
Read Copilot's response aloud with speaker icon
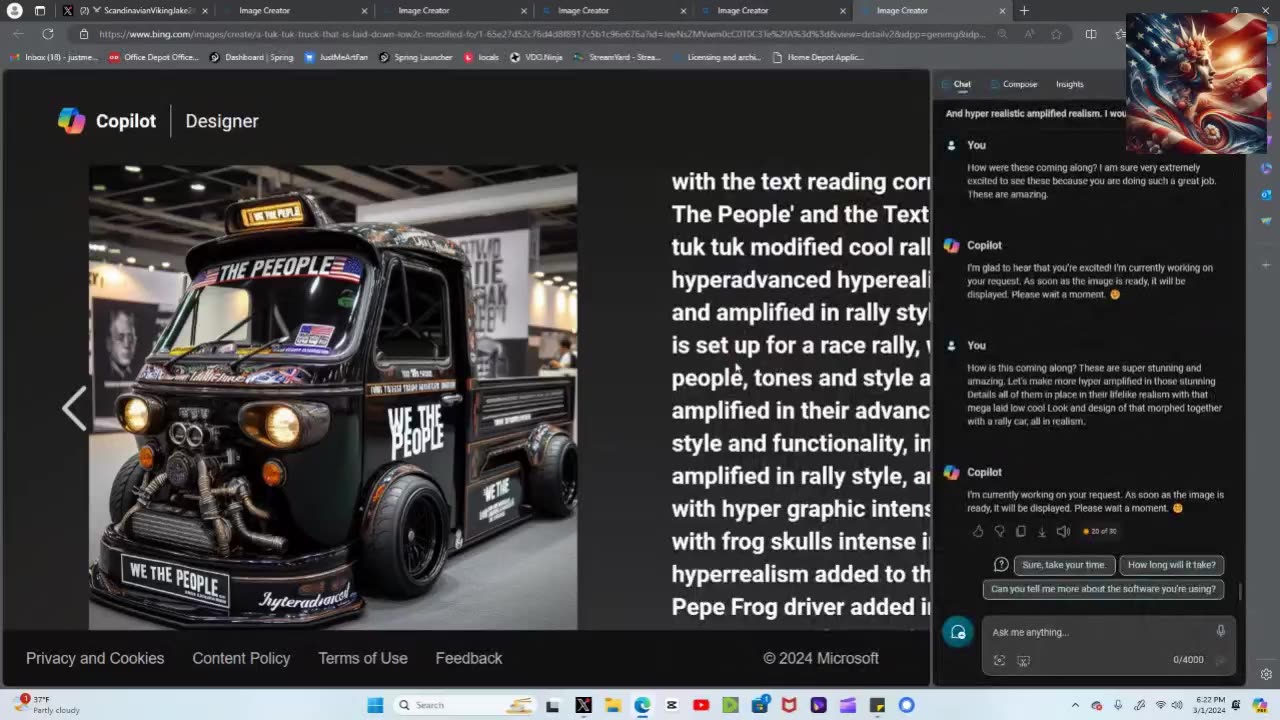(1063, 531)
